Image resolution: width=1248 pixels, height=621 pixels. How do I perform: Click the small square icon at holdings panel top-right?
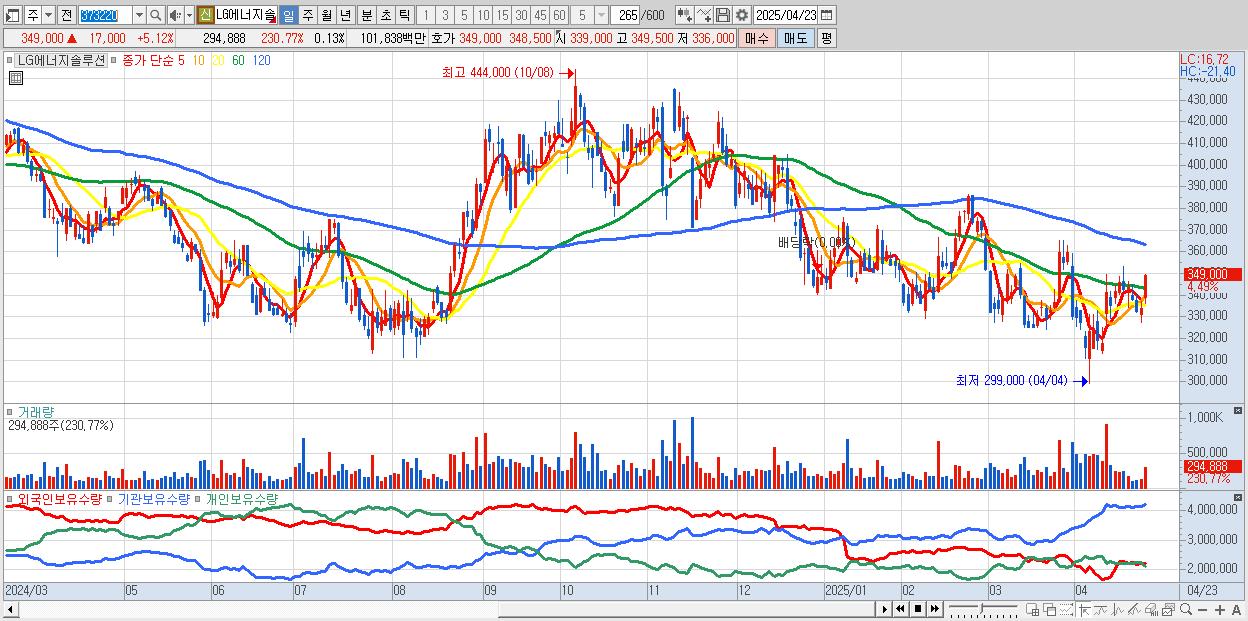tap(1239, 496)
